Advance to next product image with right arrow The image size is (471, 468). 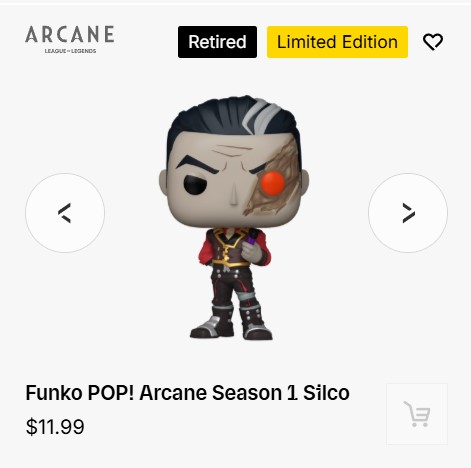point(408,213)
